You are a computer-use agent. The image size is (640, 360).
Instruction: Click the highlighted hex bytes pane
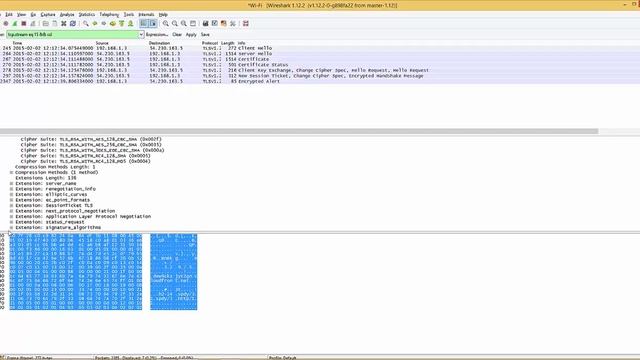pyautogui.click(x=76, y=272)
